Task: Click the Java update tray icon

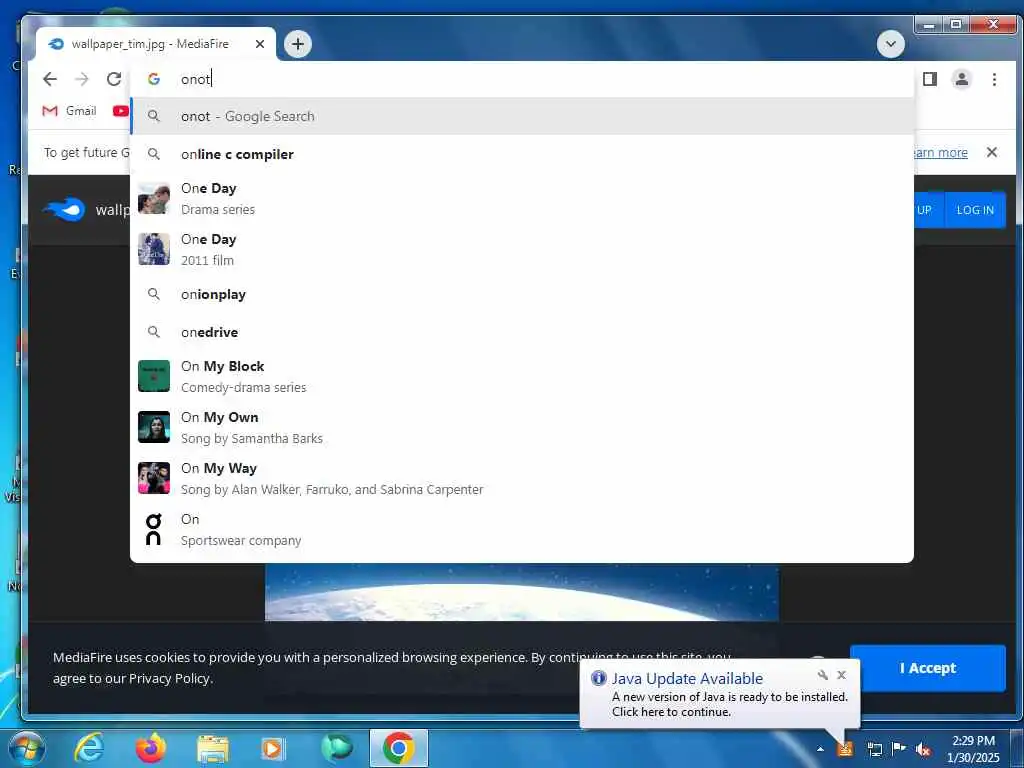Action: pyautogui.click(x=845, y=749)
